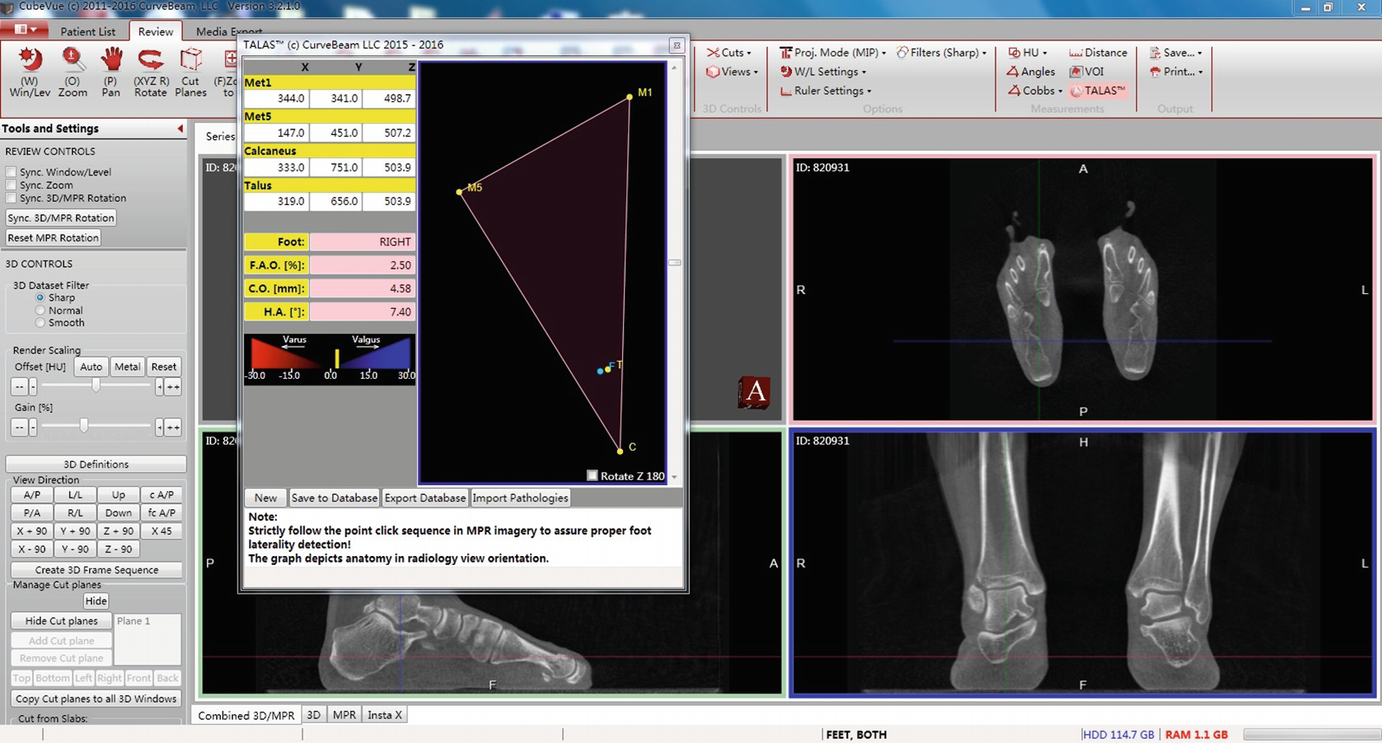Image resolution: width=1382 pixels, height=743 pixels.
Task: Click Hide Cut planes button
Action: pyautogui.click(x=61, y=621)
